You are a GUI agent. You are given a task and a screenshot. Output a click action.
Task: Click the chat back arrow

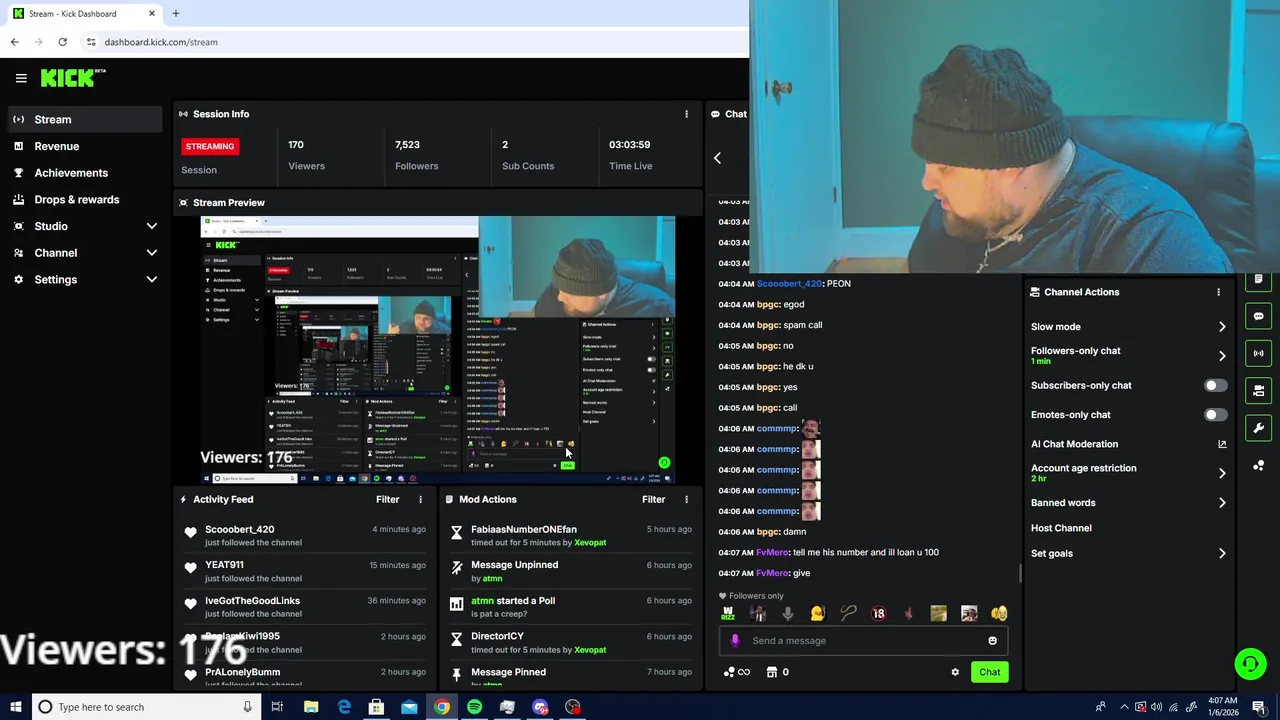(717, 158)
